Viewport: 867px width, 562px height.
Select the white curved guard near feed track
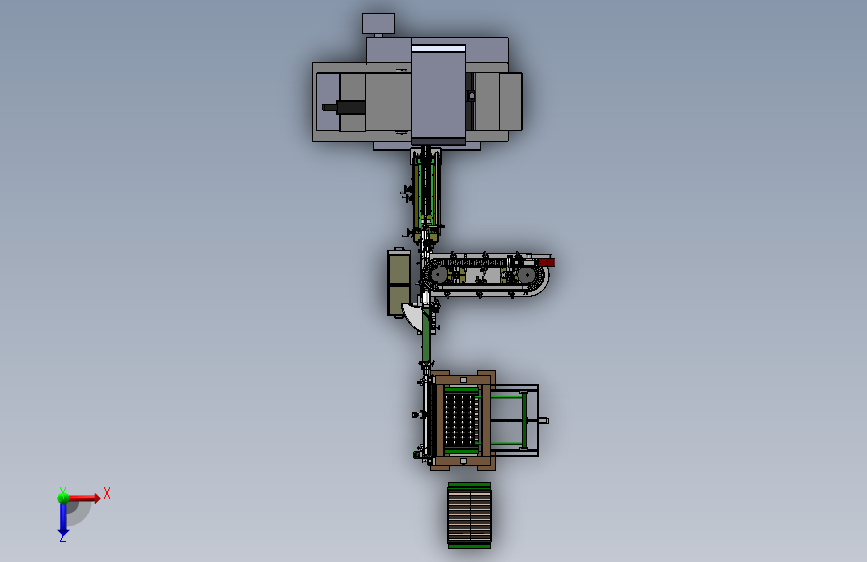click(x=412, y=317)
